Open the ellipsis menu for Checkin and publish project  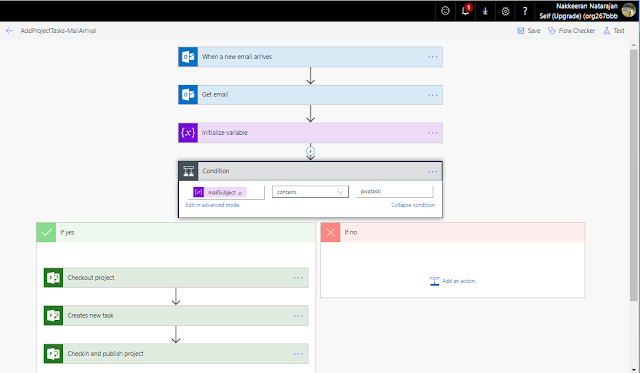[x=298, y=354]
